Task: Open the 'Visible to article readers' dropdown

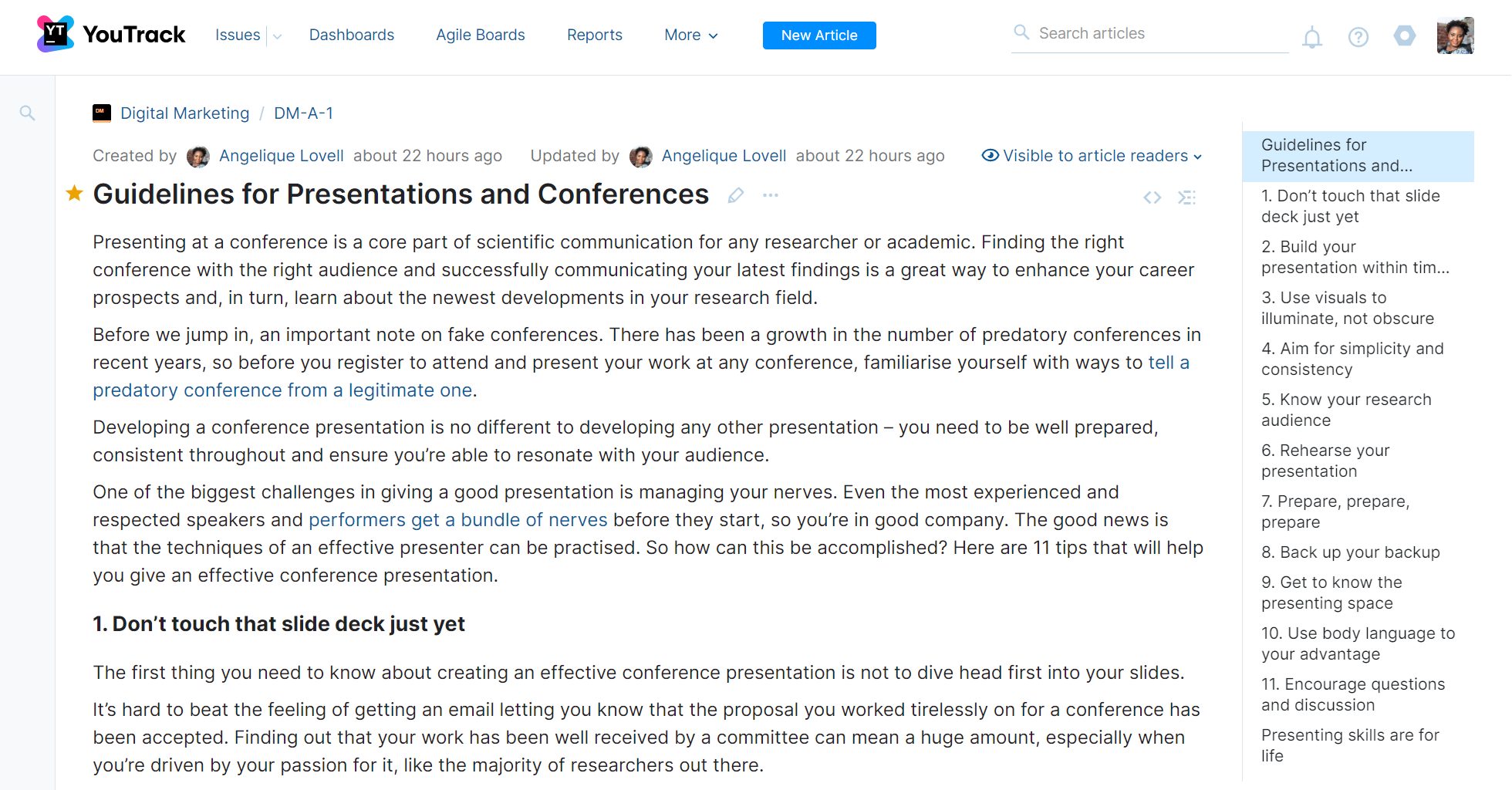Action: (x=1092, y=156)
